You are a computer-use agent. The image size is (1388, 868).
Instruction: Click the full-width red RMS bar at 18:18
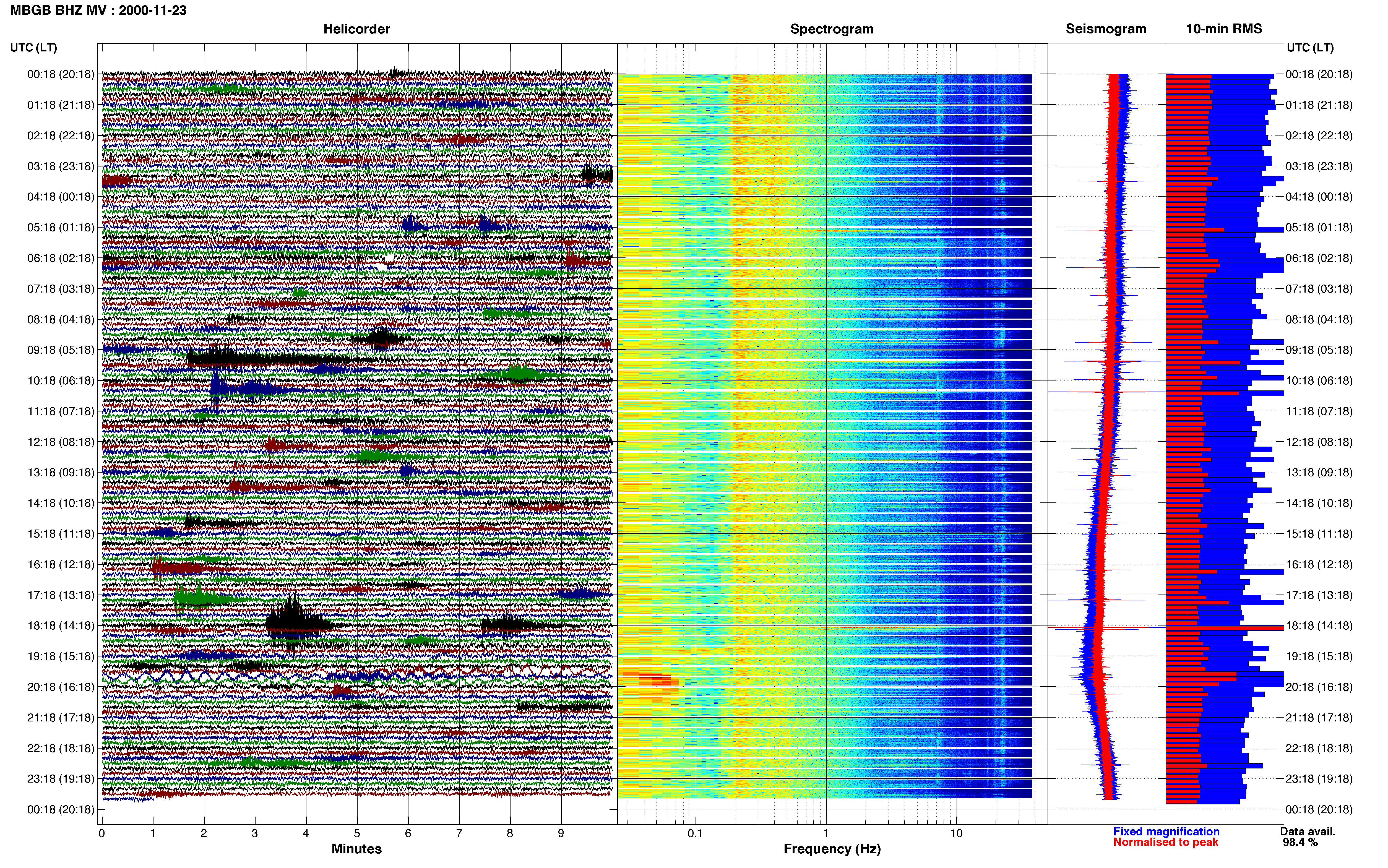(1225, 628)
